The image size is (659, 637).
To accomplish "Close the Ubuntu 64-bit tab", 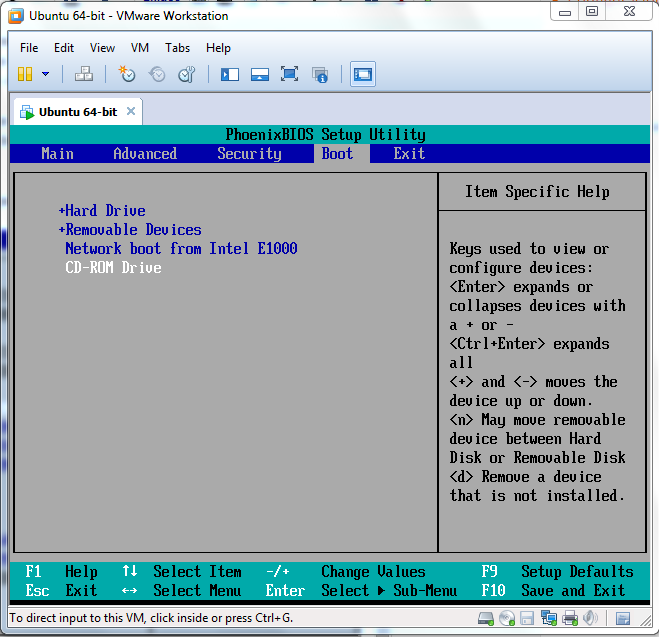I will coord(131,111).
